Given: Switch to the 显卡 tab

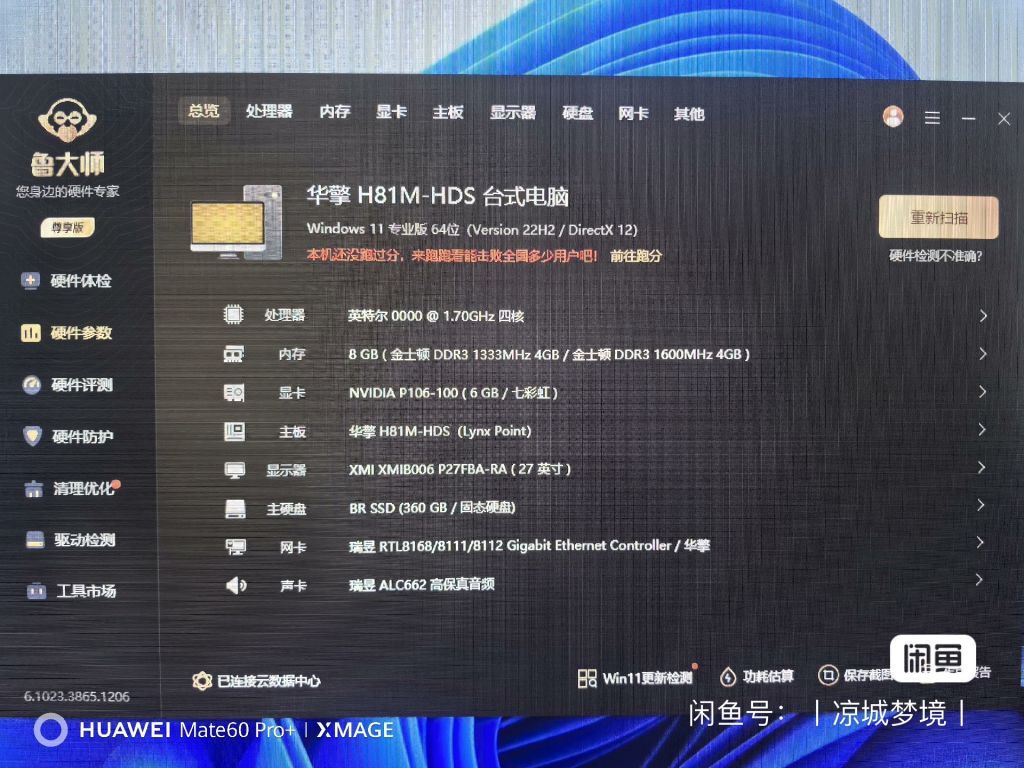Looking at the screenshot, I should (x=391, y=112).
